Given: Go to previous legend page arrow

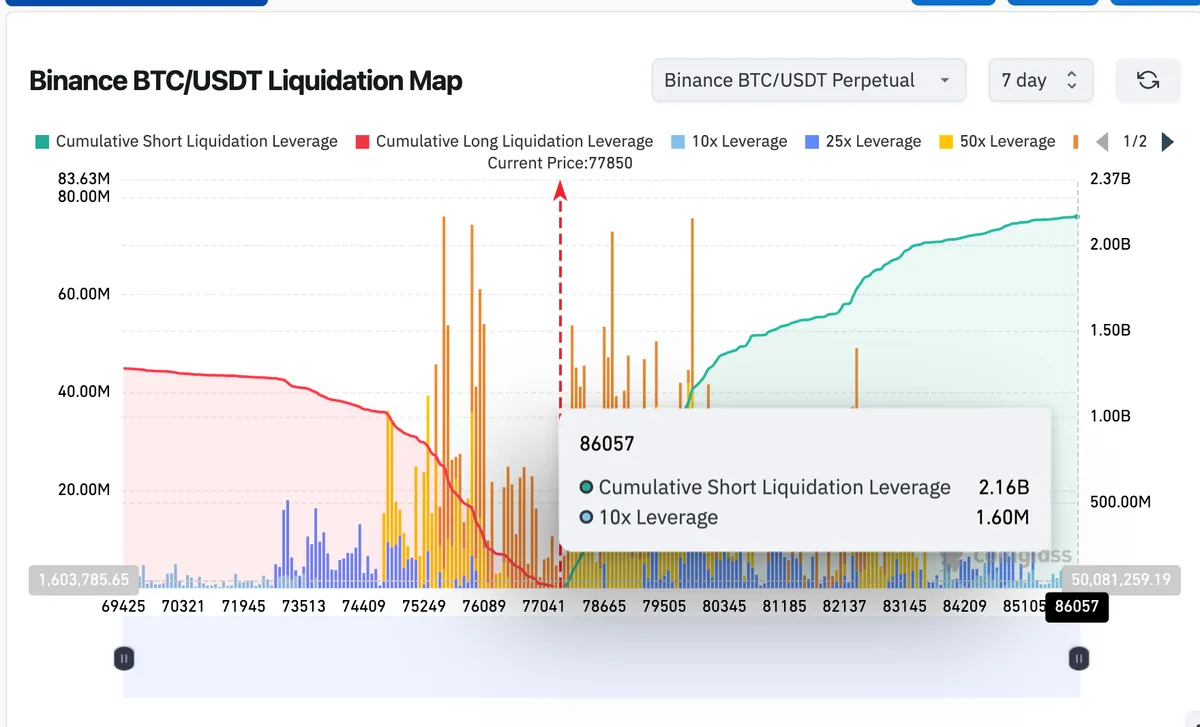Looking at the screenshot, I should tap(1103, 142).
